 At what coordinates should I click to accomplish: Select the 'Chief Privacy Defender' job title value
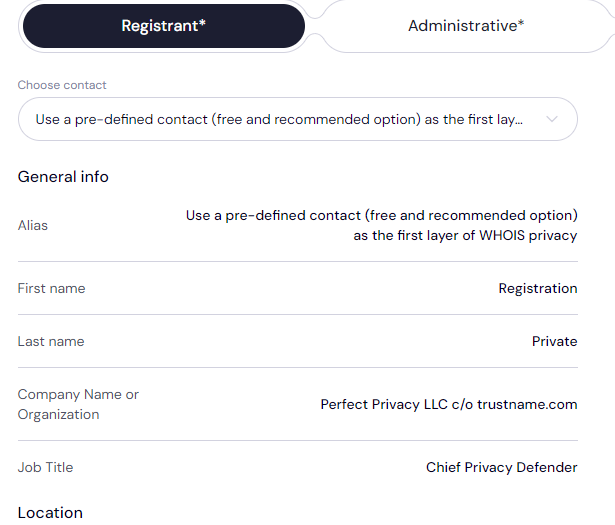point(501,467)
